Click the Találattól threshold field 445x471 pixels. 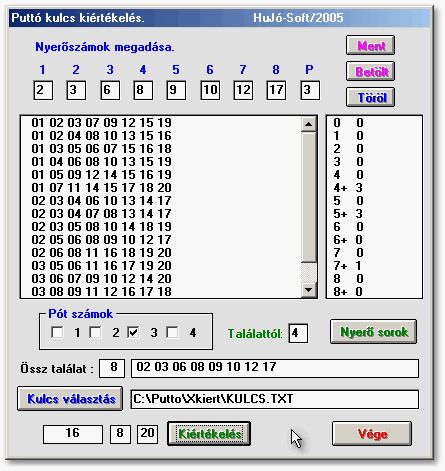point(298,333)
